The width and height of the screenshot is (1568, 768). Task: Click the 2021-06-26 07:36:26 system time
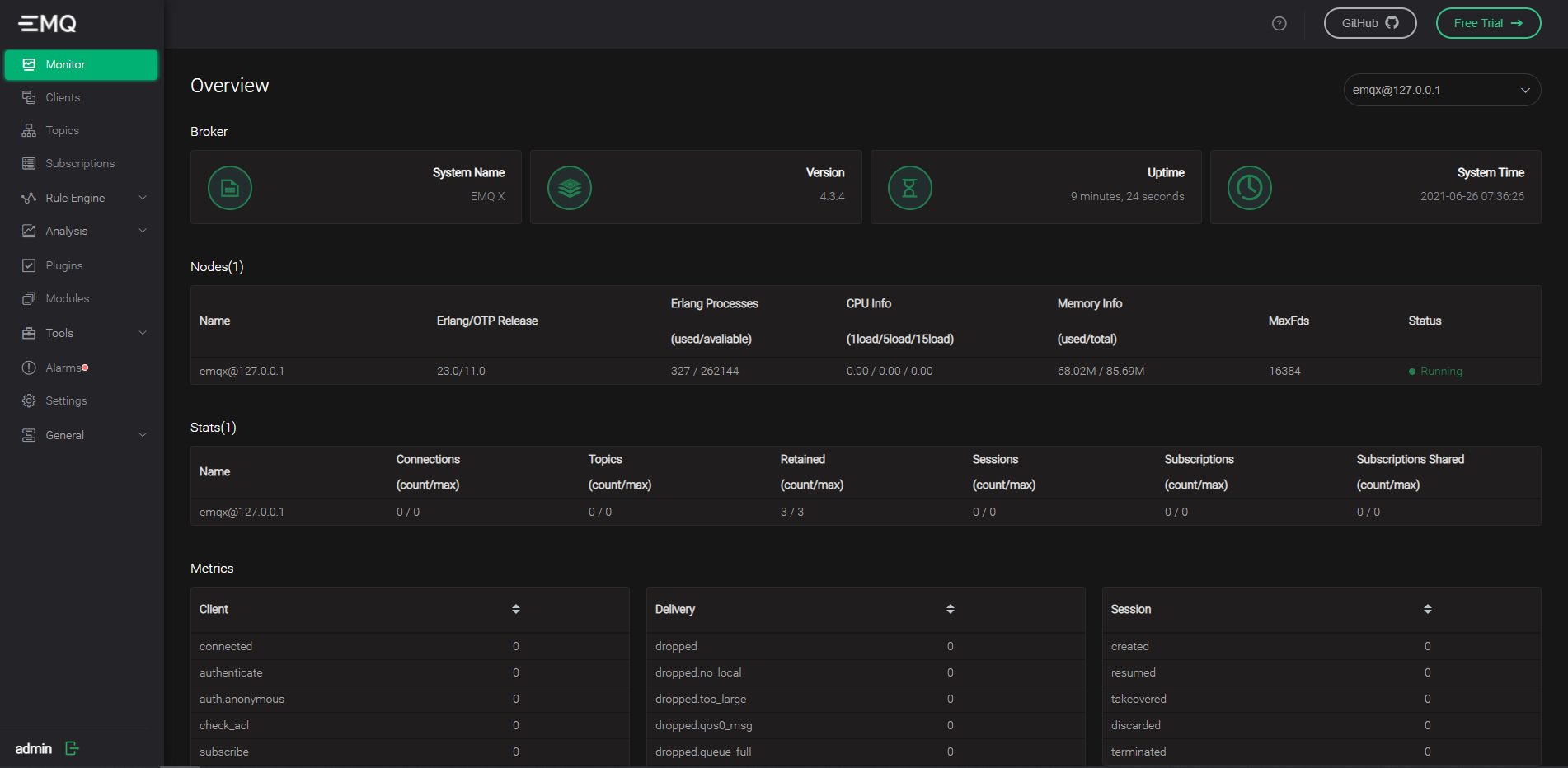click(1472, 196)
